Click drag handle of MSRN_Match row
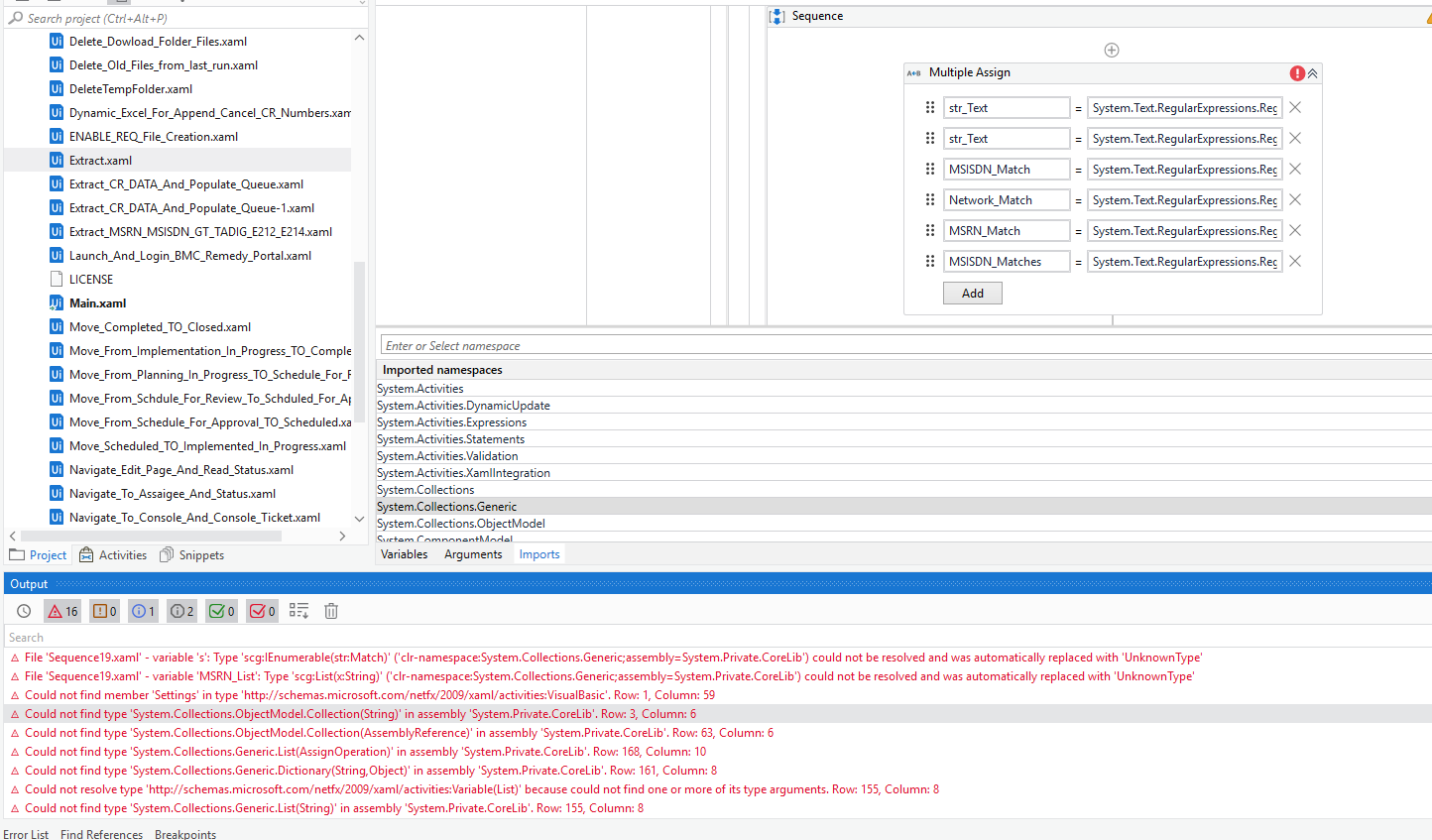The width and height of the screenshot is (1432, 840). (930, 230)
